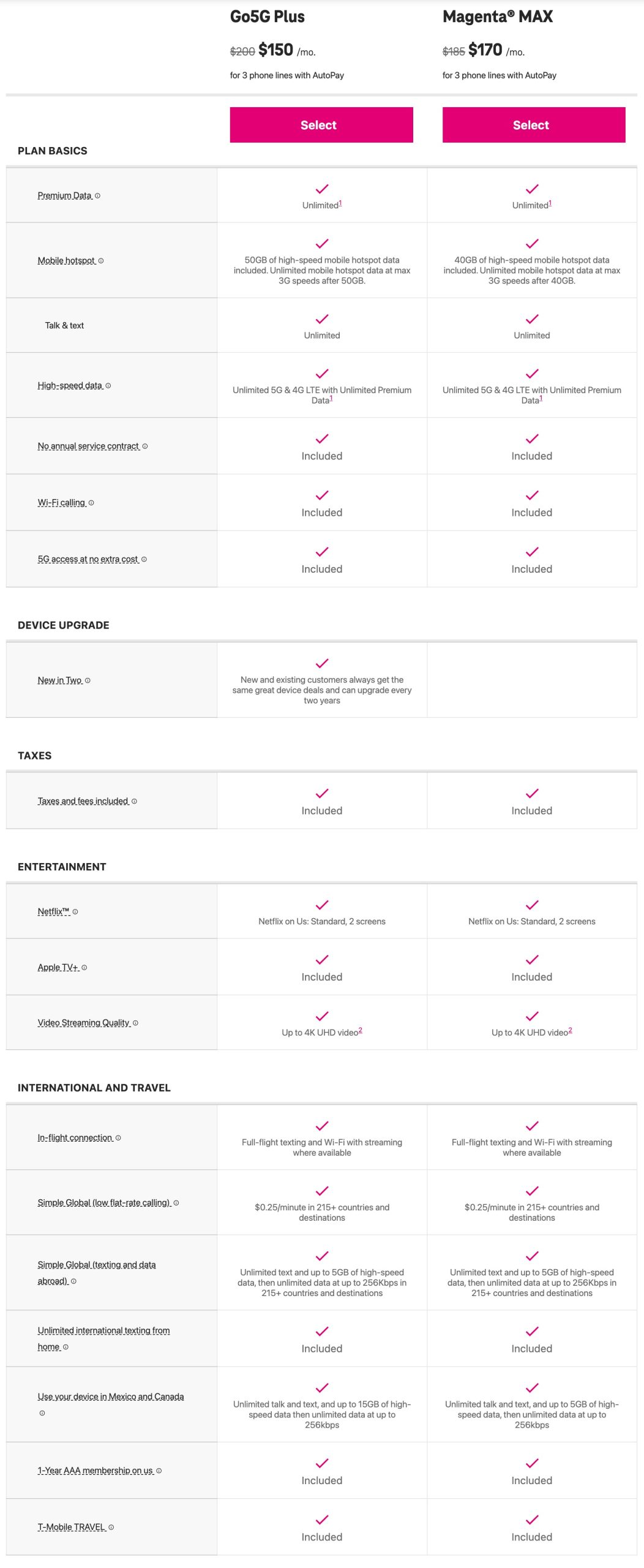Open the Video Streaming Quality info icon

[137, 1023]
